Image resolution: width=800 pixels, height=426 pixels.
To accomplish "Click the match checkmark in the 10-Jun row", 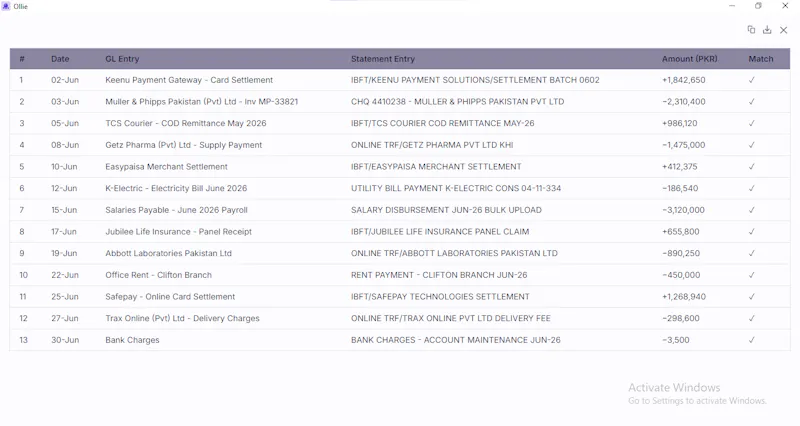I will coord(752,167).
